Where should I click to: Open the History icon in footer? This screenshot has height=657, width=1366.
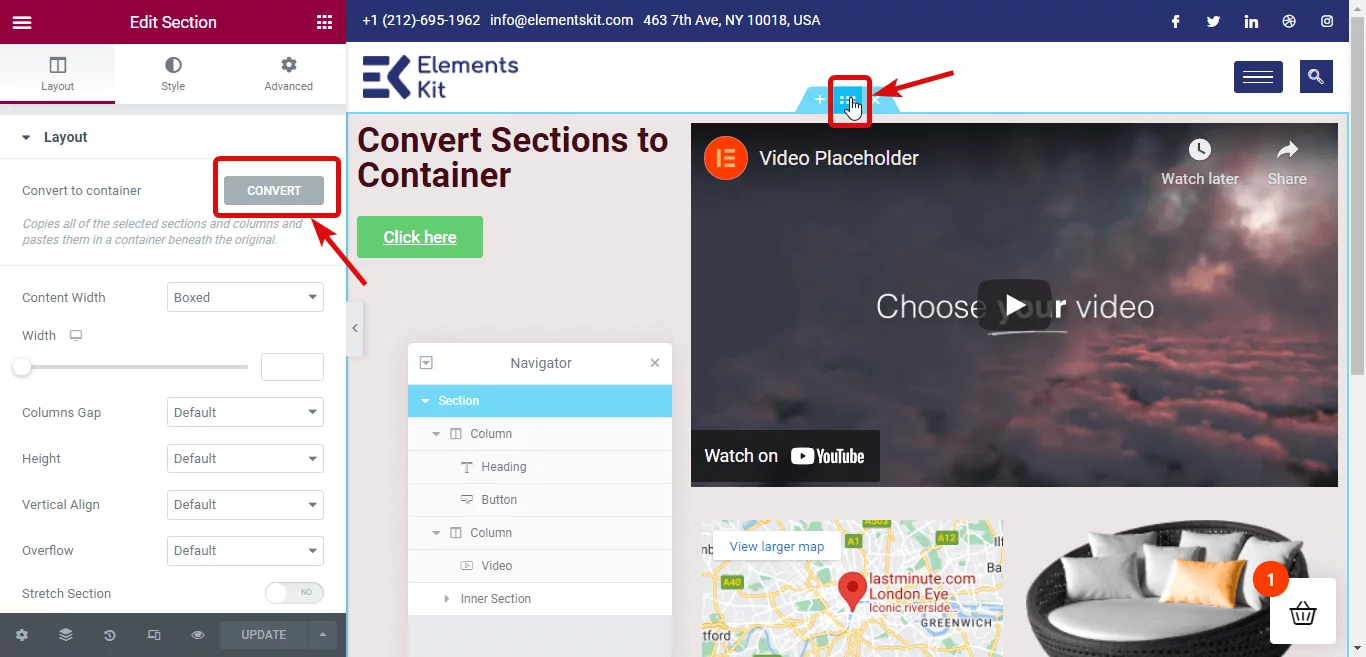point(110,635)
